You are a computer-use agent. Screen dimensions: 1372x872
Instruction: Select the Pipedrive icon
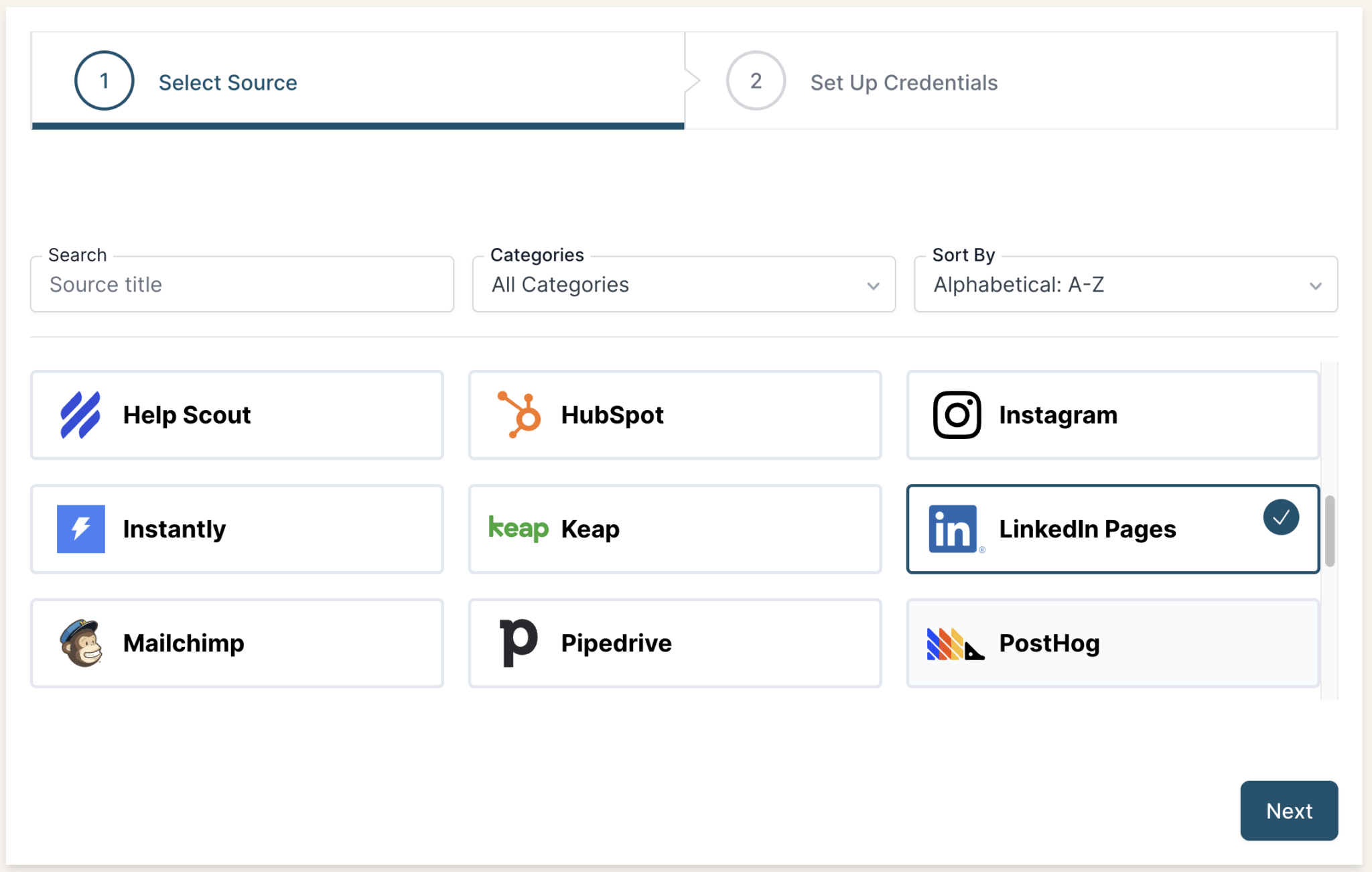coord(517,643)
